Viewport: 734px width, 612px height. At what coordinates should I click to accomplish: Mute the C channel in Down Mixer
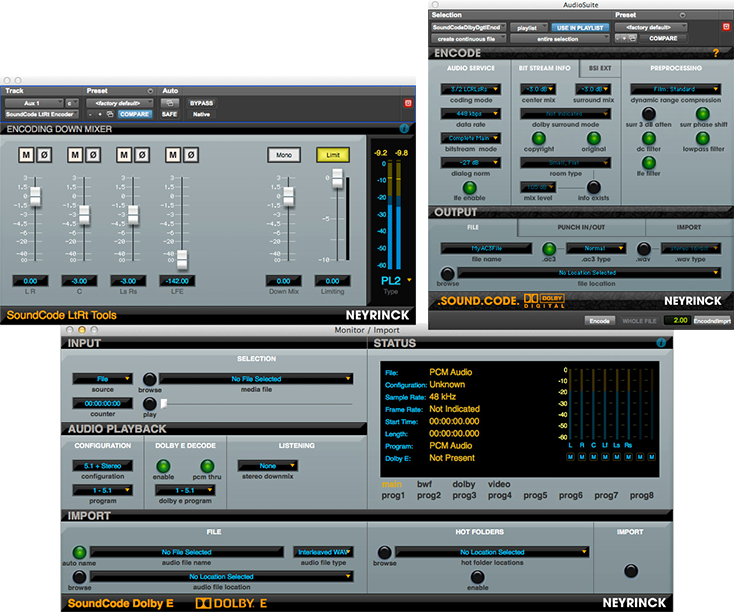pos(75,155)
